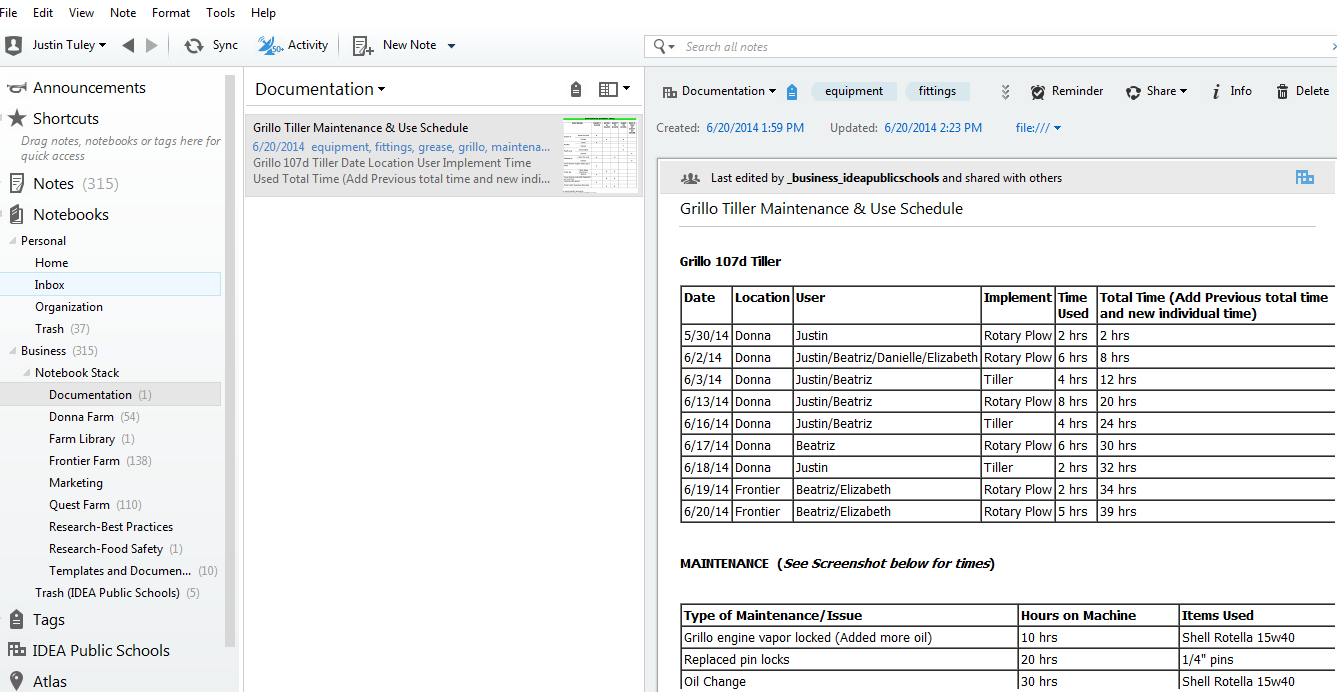Click the sidebar vertical scrollbar

click(230, 360)
